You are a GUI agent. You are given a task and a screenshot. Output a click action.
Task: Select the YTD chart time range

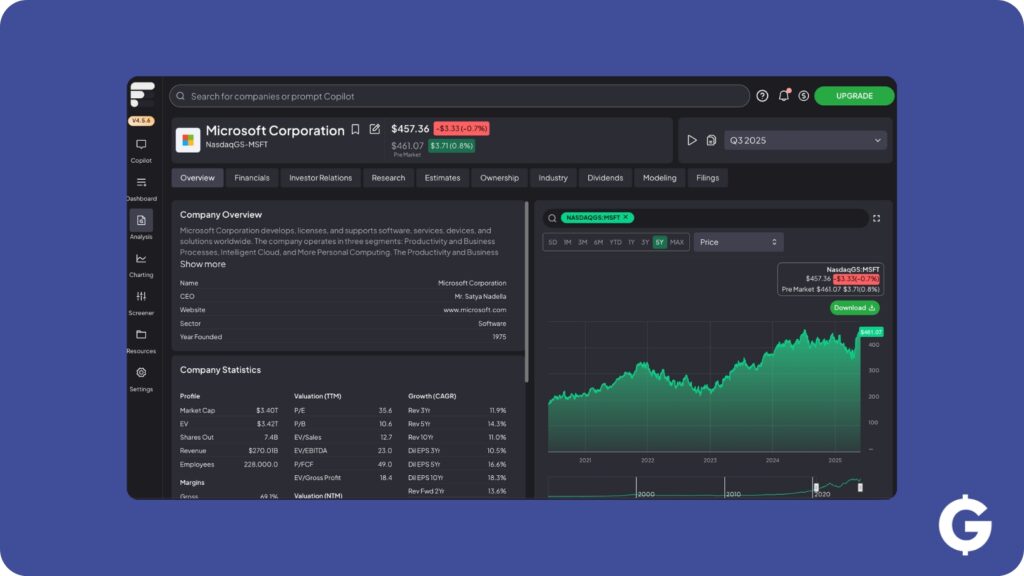click(x=615, y=242)
